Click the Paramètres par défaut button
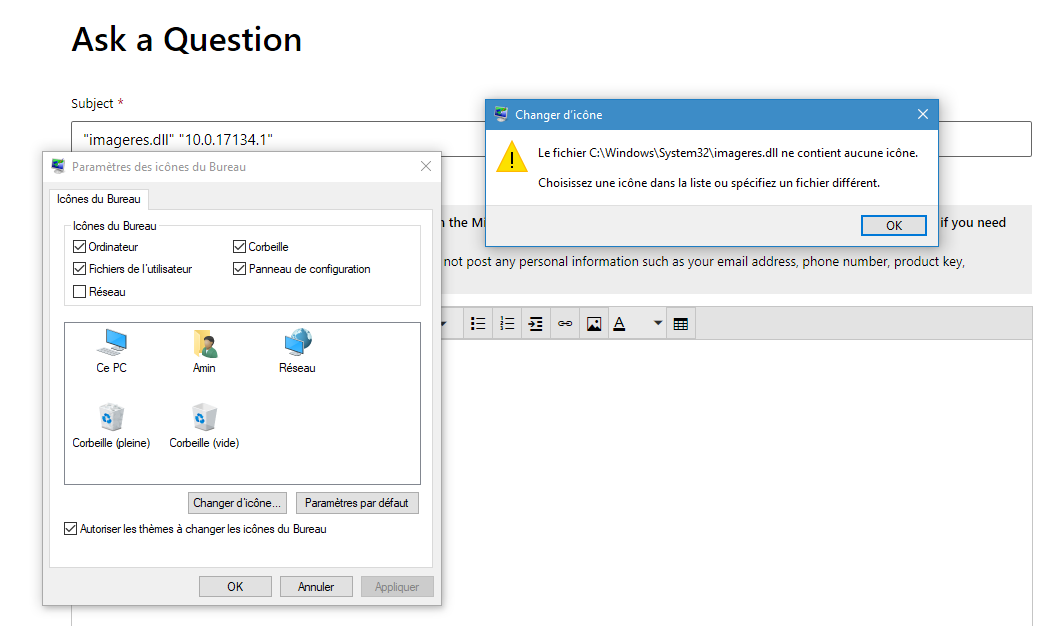 pyautogui.click(x=357, y=503)
